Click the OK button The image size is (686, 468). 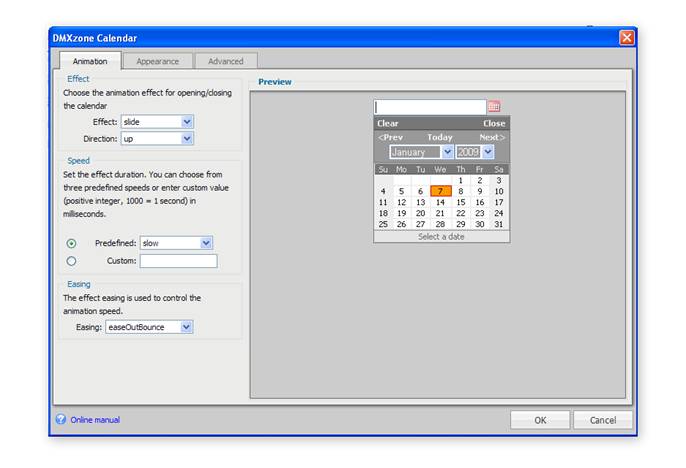(540, 420)
